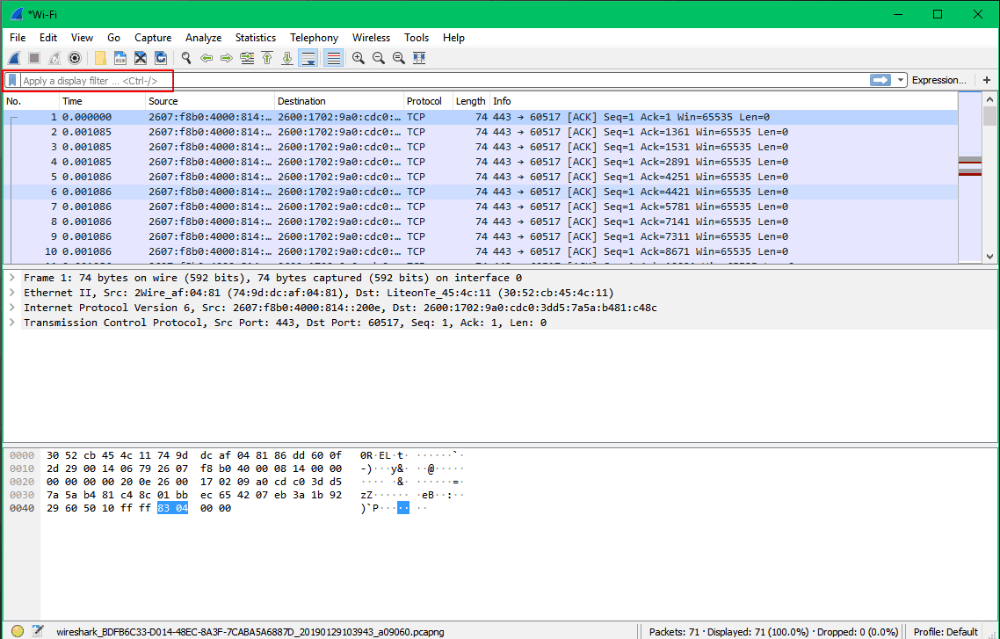Sort by the Destination column header
The height and width of the screenshot is (639, 1000).
point(339,101)
